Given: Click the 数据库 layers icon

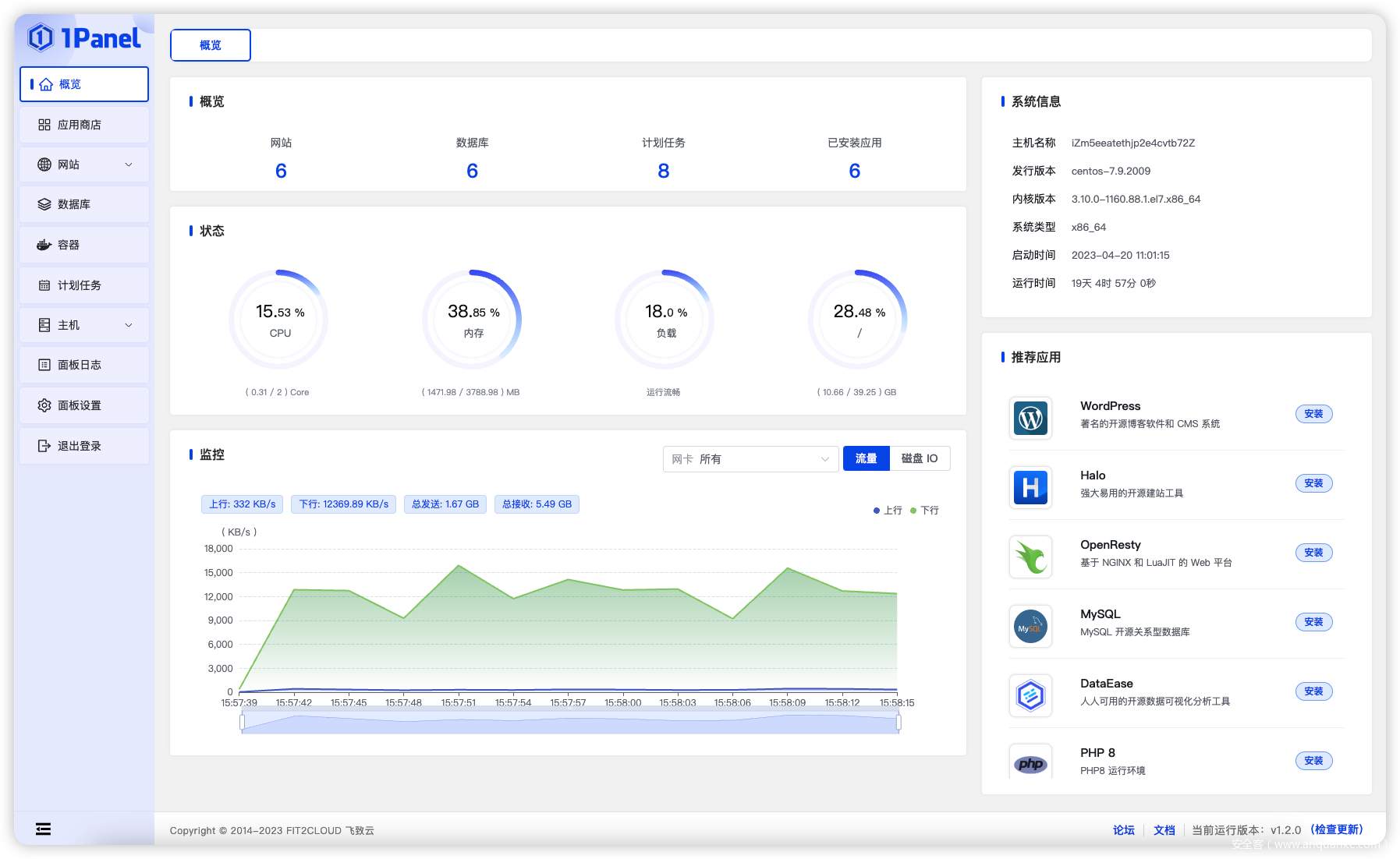Looking at the screenshot, I should click(x=44, y=204).
